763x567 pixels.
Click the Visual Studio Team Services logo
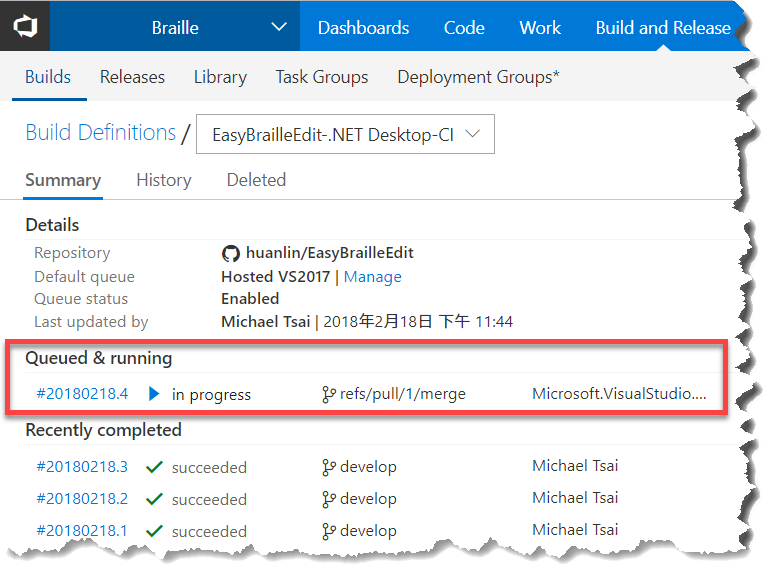coord(25,26)
